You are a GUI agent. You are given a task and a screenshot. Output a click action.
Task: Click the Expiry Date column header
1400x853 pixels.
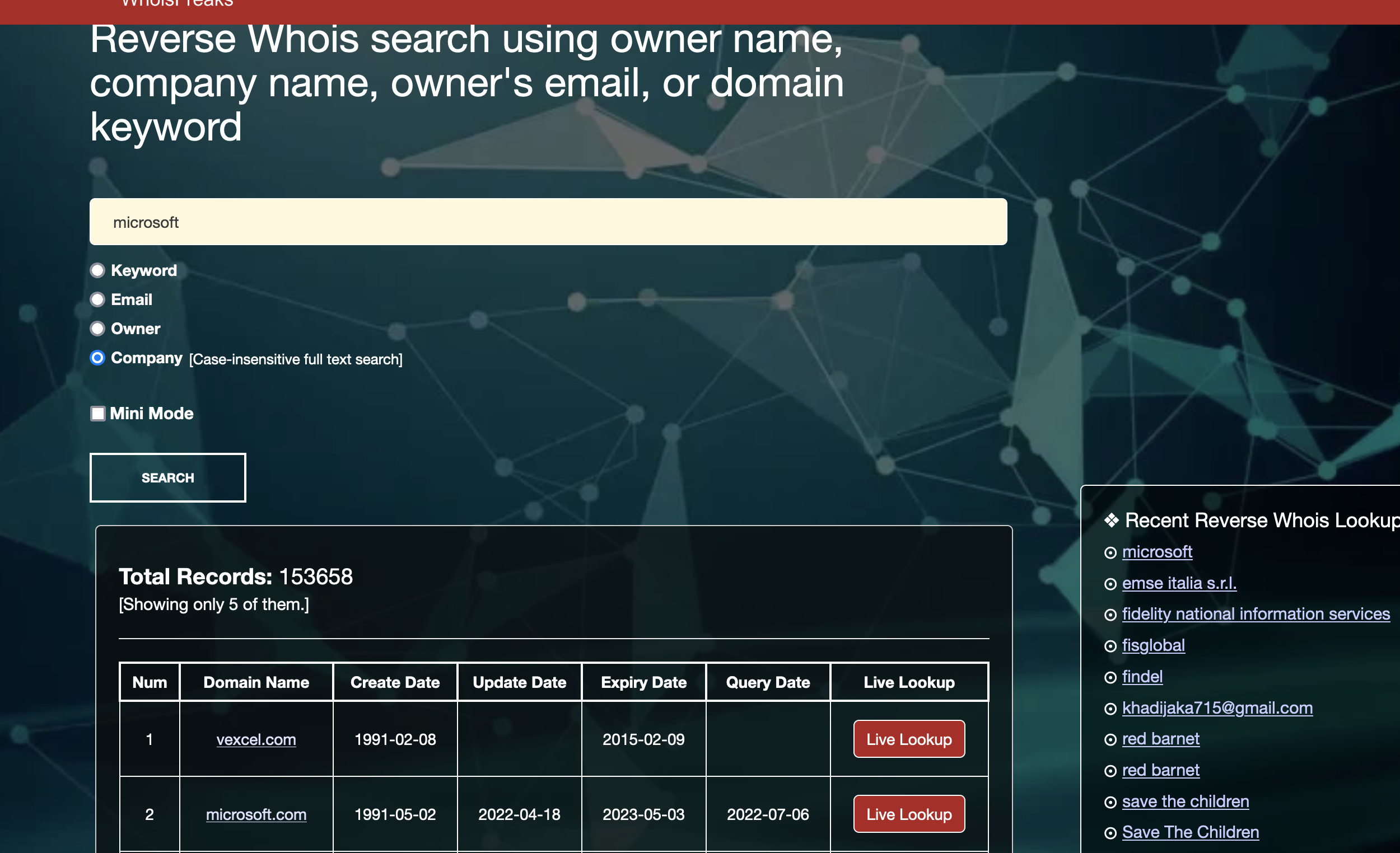[644, 682]
